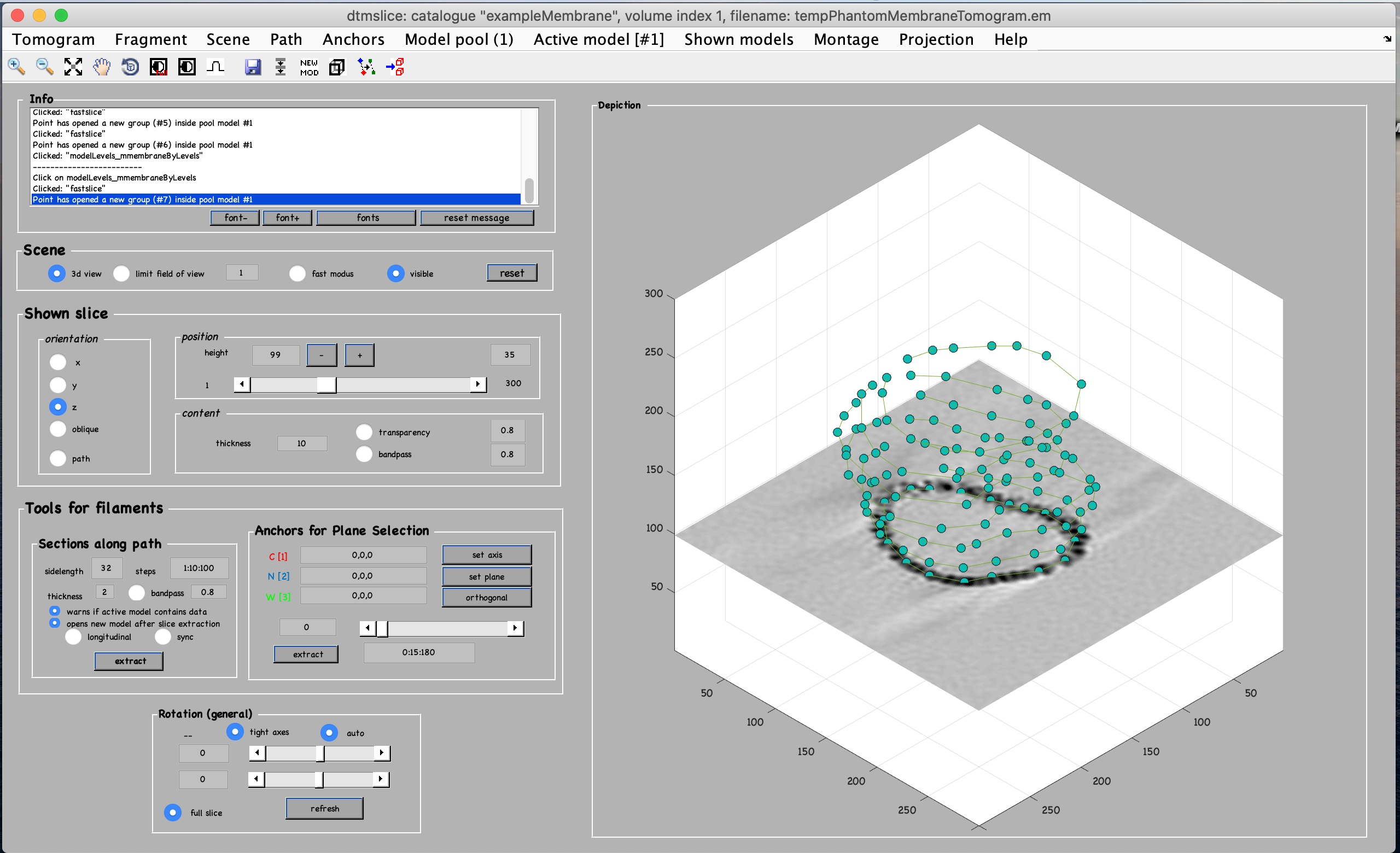Open the Path menu
The height and width of the screenshot is (853, 1400).
286,39
